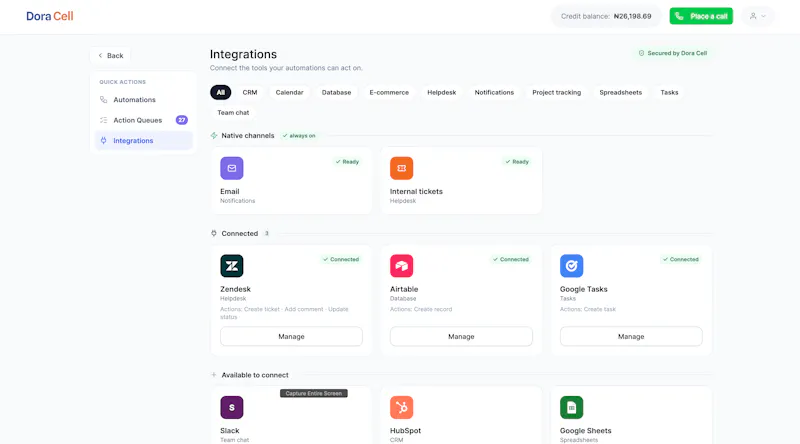
Task: Open the user account dropdown menu
Action: (x=758, y=16)
